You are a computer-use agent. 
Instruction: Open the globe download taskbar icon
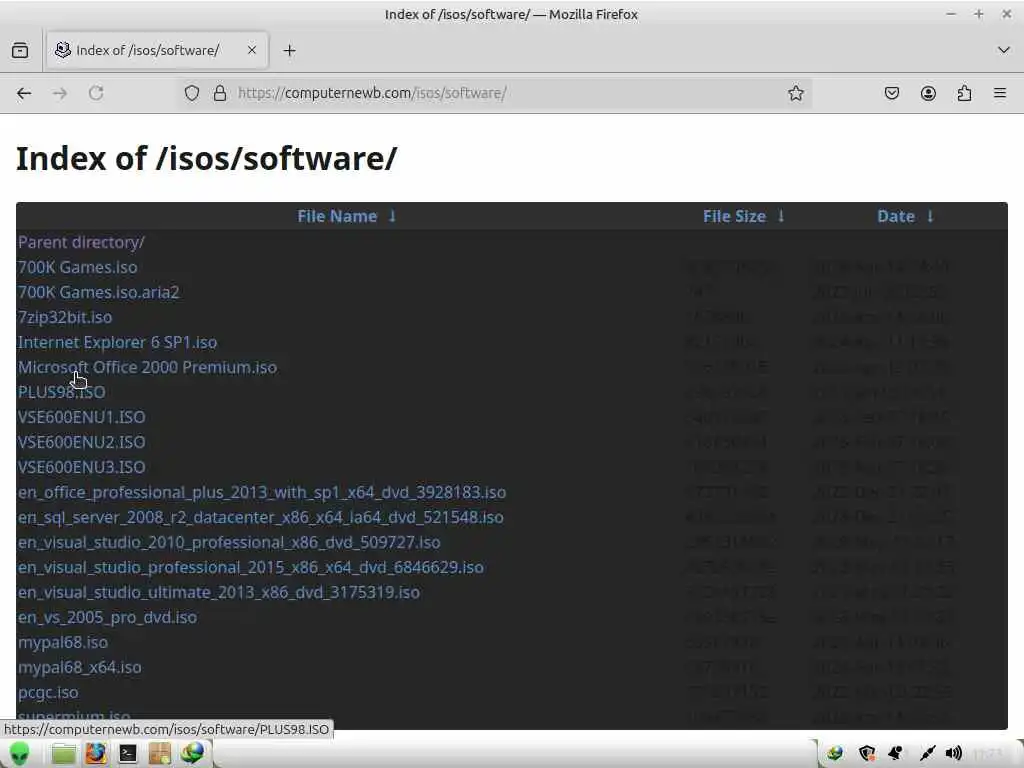pos(192,753)
